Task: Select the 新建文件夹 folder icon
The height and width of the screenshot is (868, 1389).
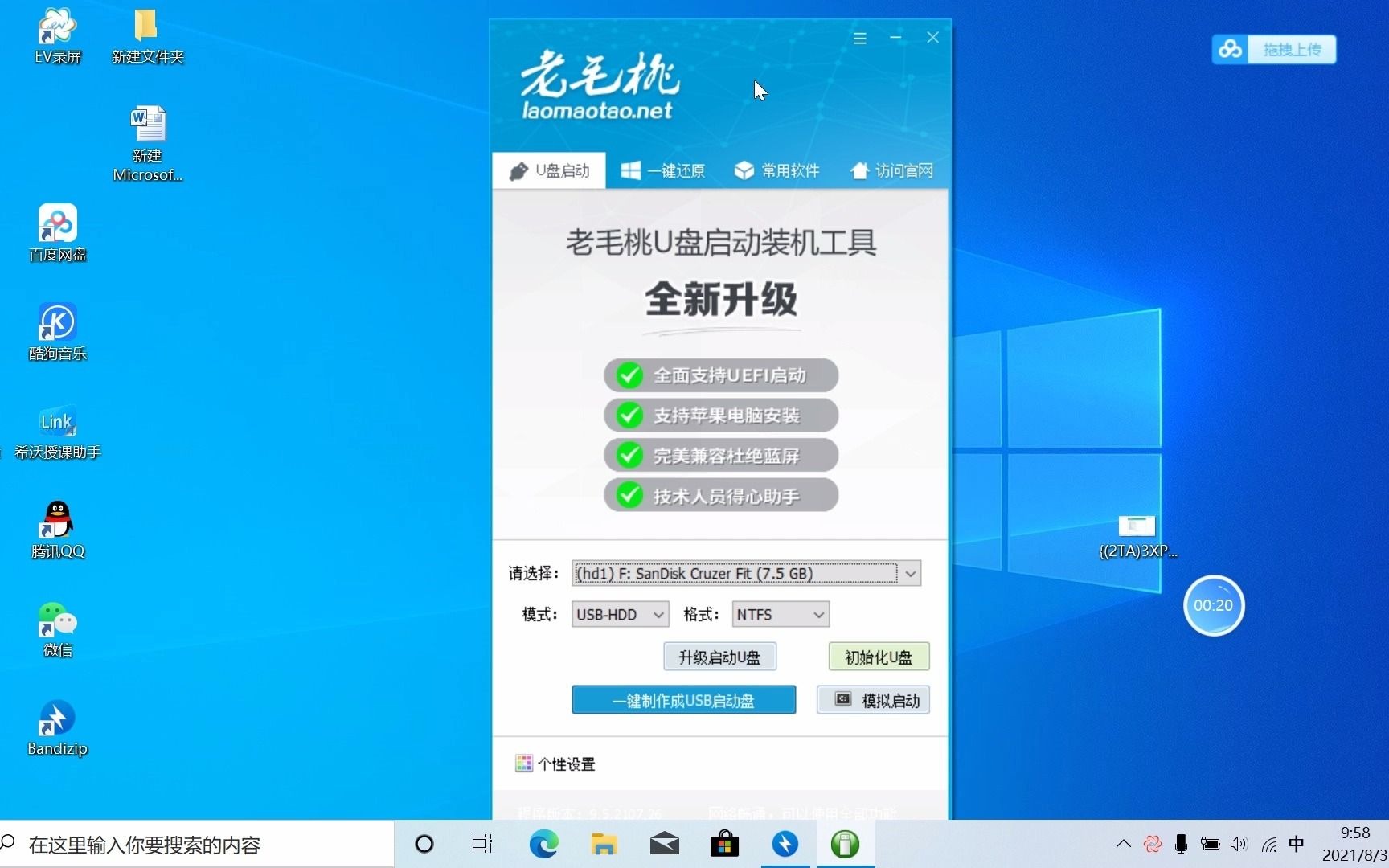Action: click(147, 36)
